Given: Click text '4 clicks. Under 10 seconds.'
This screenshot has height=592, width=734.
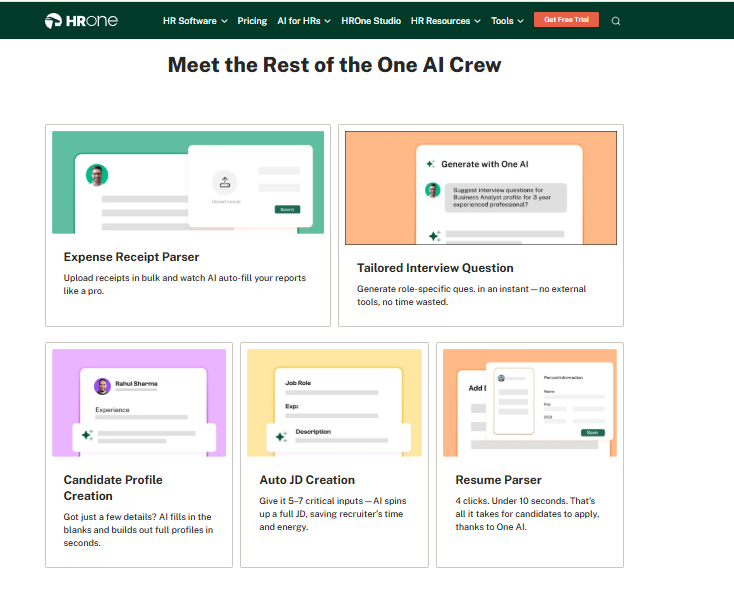Looking at the screenshot, I should pos(512,501).
